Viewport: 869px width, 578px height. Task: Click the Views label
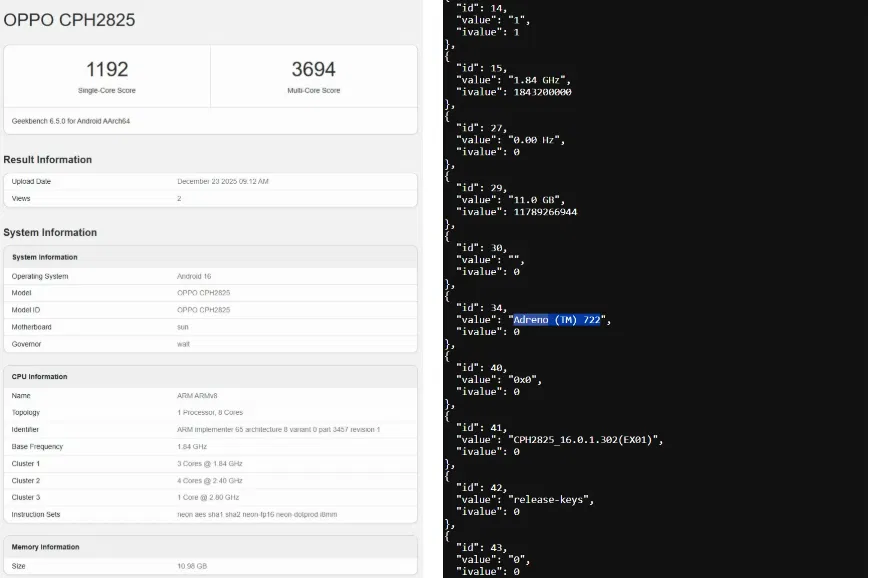[x=21, y=198]
